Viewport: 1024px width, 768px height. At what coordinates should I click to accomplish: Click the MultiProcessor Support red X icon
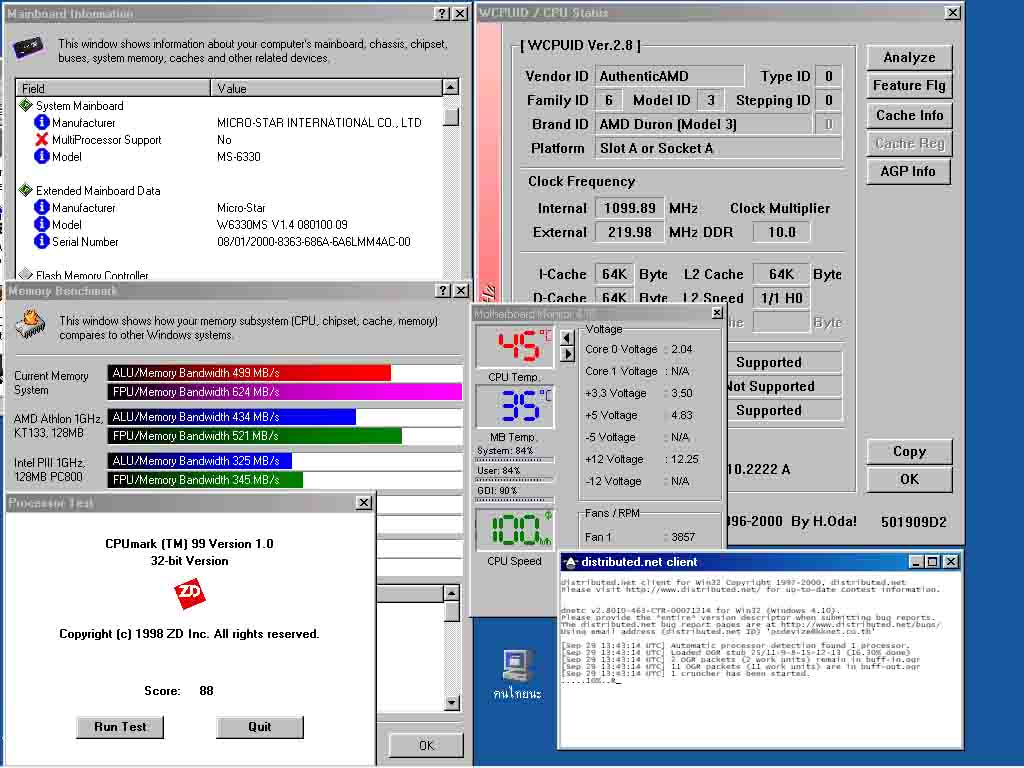42,139
